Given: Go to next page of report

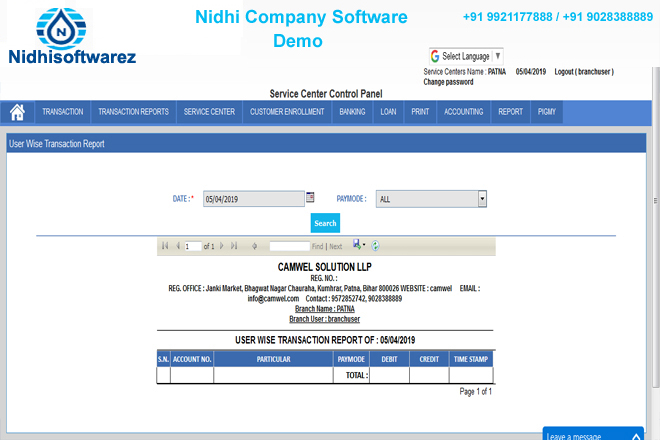Looking at the screenshot, I should [x=221, y=246].
